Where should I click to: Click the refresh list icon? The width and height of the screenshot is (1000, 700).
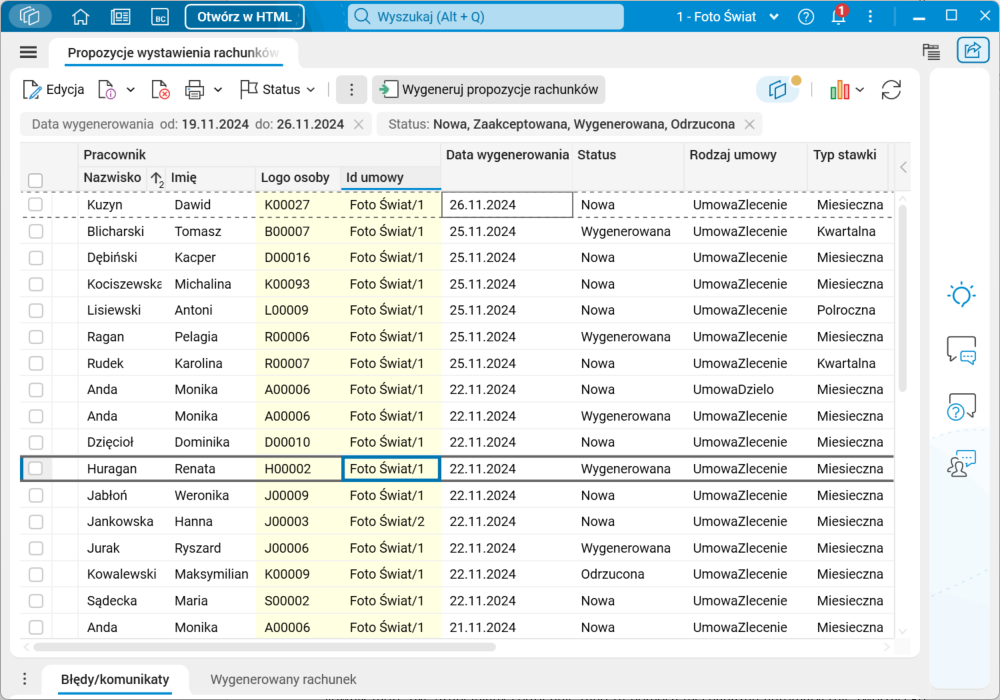(x=891, y=90)
